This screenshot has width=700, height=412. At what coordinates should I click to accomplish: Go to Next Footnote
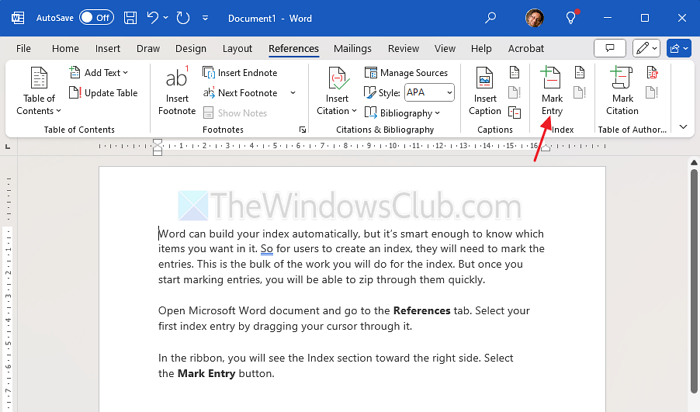click(240, 93)
